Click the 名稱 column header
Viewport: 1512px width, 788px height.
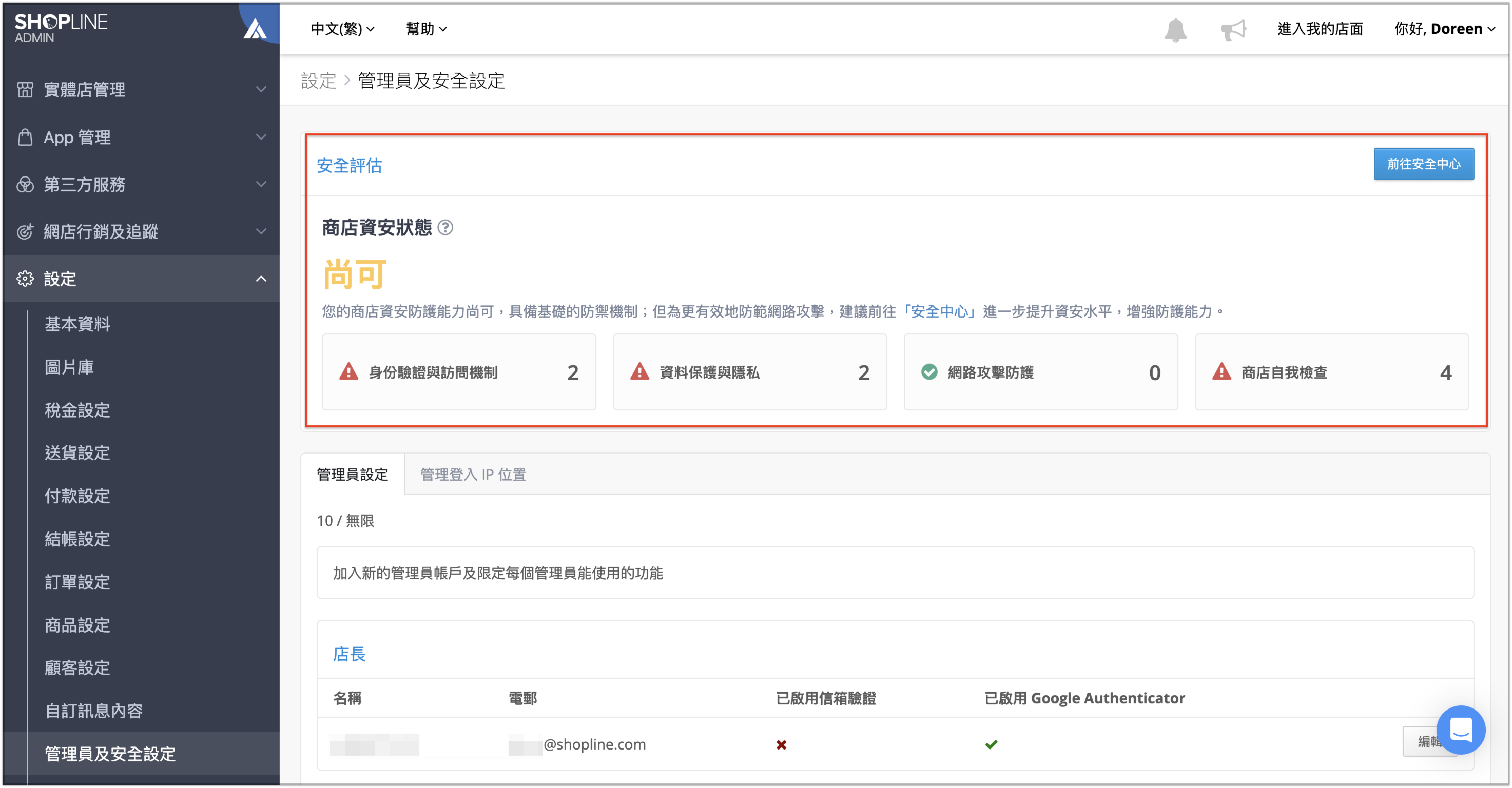coord(347,698)
